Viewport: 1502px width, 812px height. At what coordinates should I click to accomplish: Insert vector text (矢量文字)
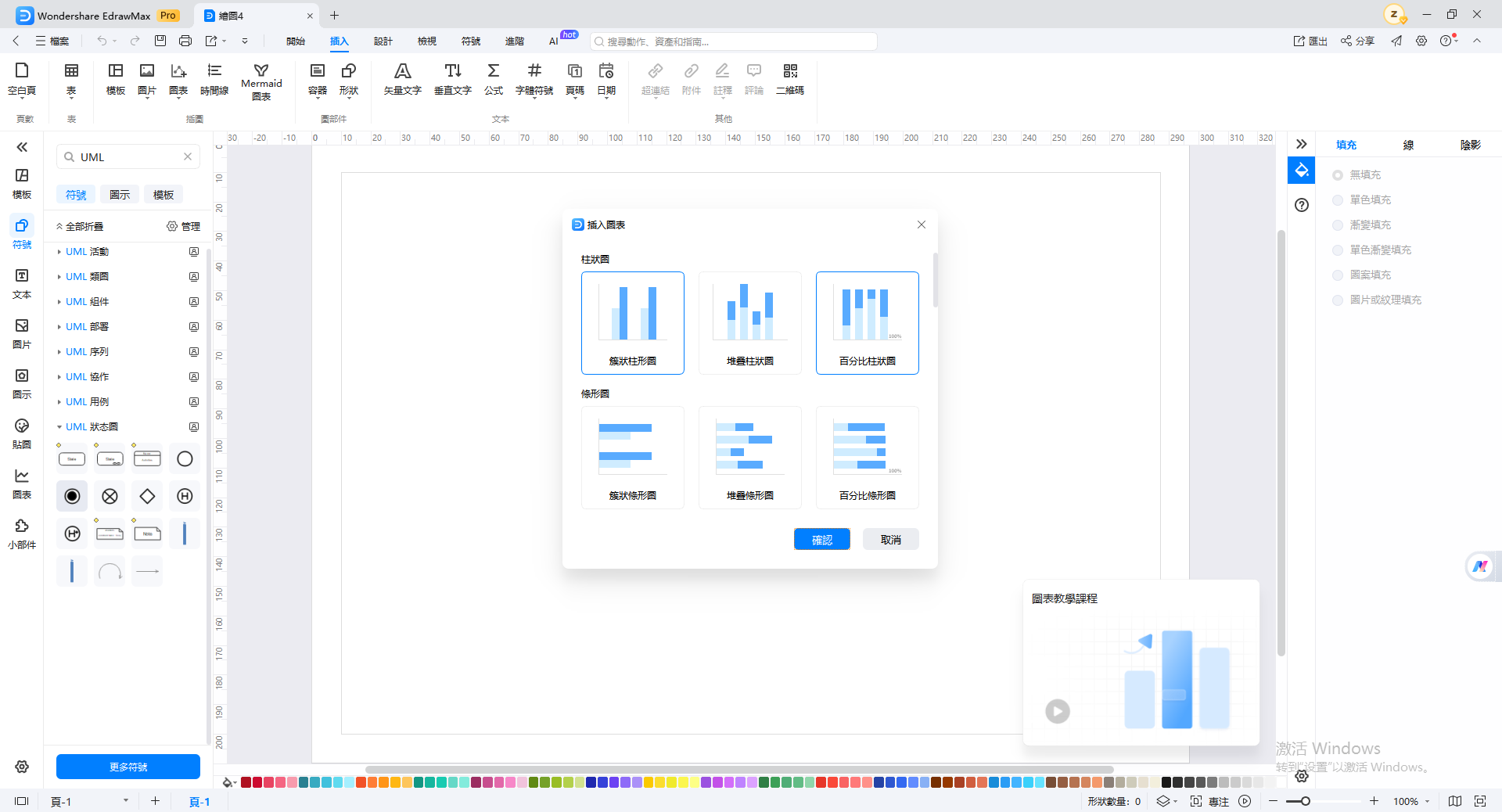pyautogui.click(x=403, y=79)
